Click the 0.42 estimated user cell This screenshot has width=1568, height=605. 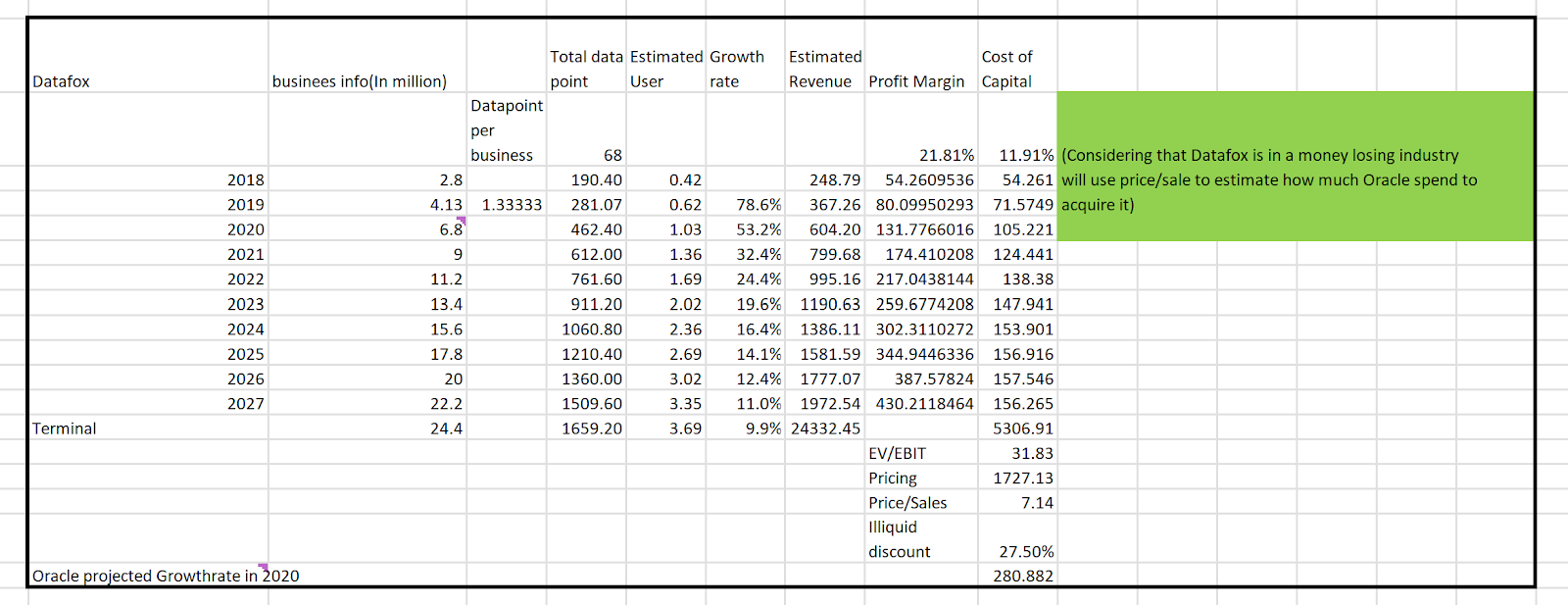click(x=666, y=179)
